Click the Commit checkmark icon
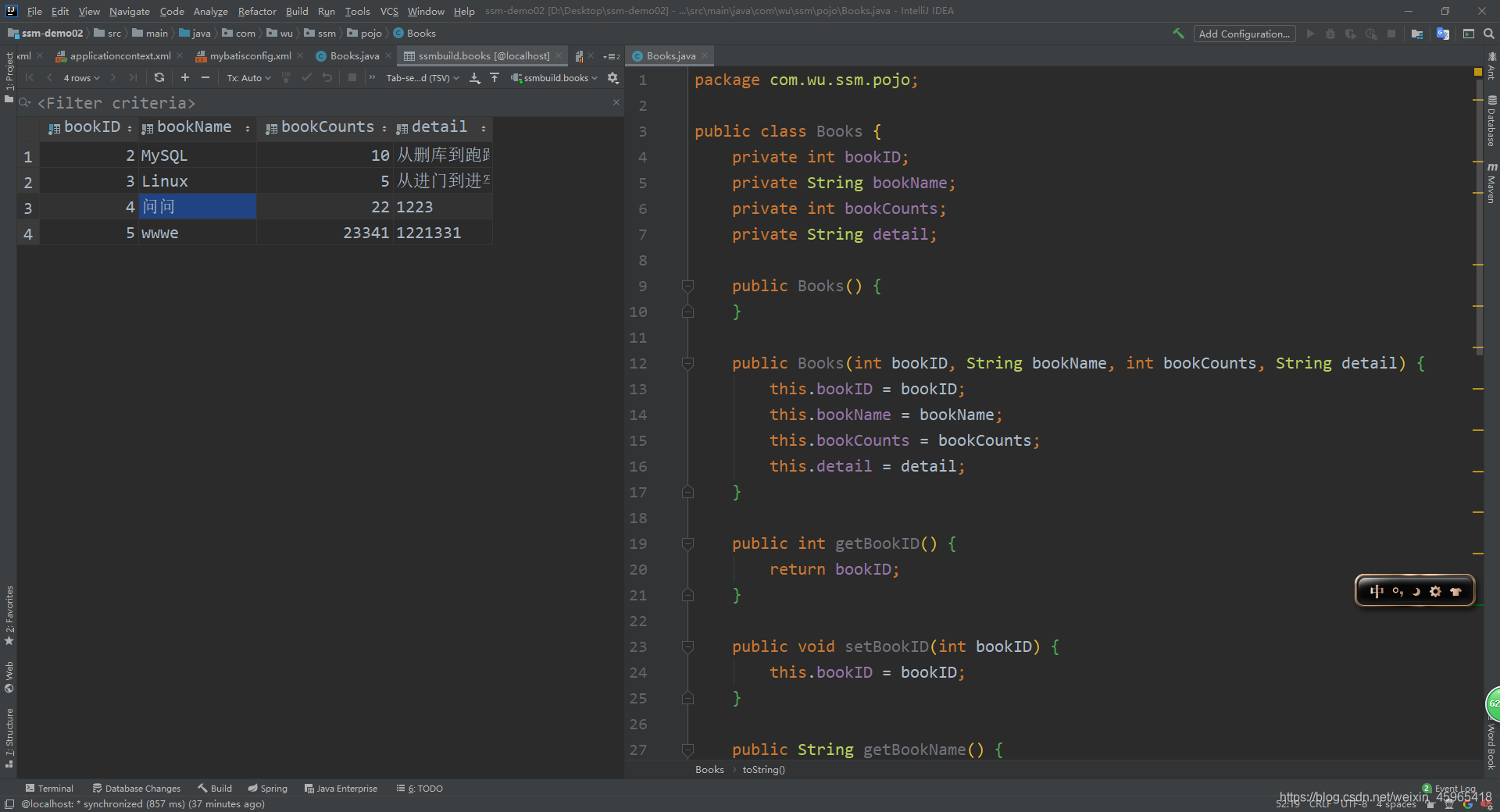1500x812 pixels. point(306,77)
